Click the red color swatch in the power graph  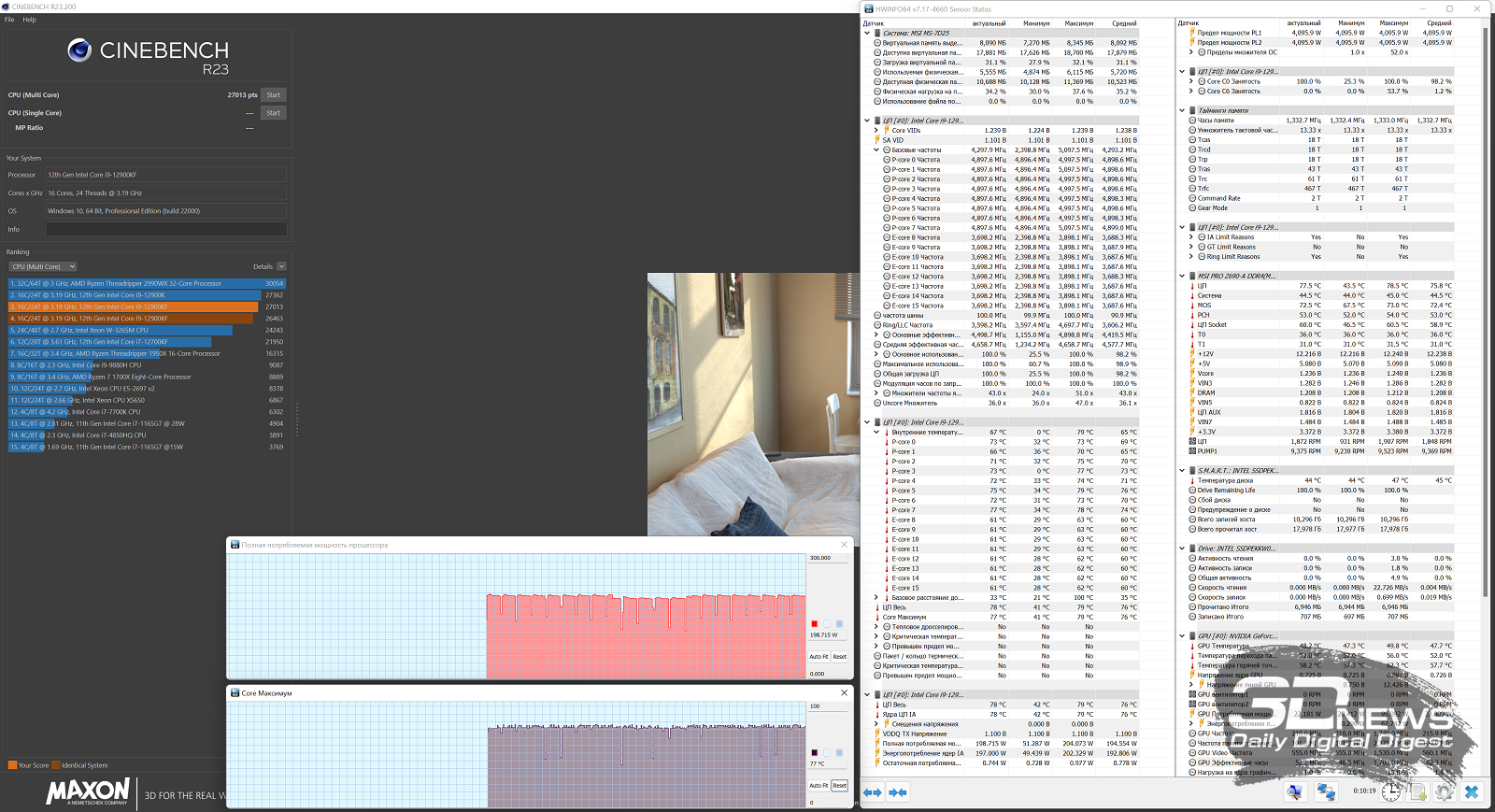(814, 623)
